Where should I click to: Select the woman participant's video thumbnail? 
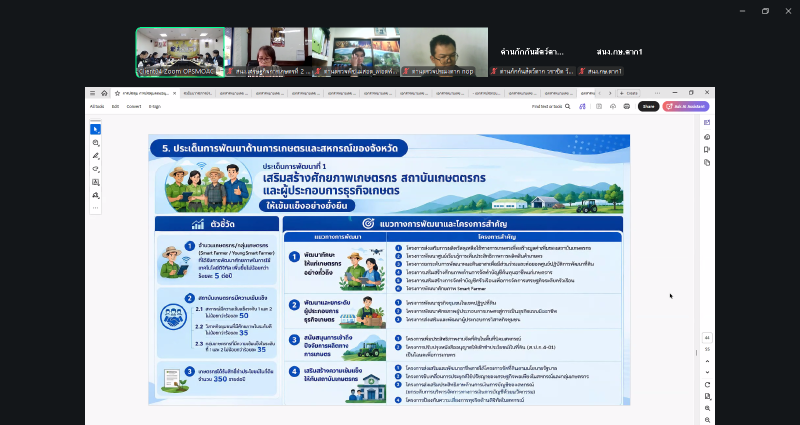click(268, 52)
